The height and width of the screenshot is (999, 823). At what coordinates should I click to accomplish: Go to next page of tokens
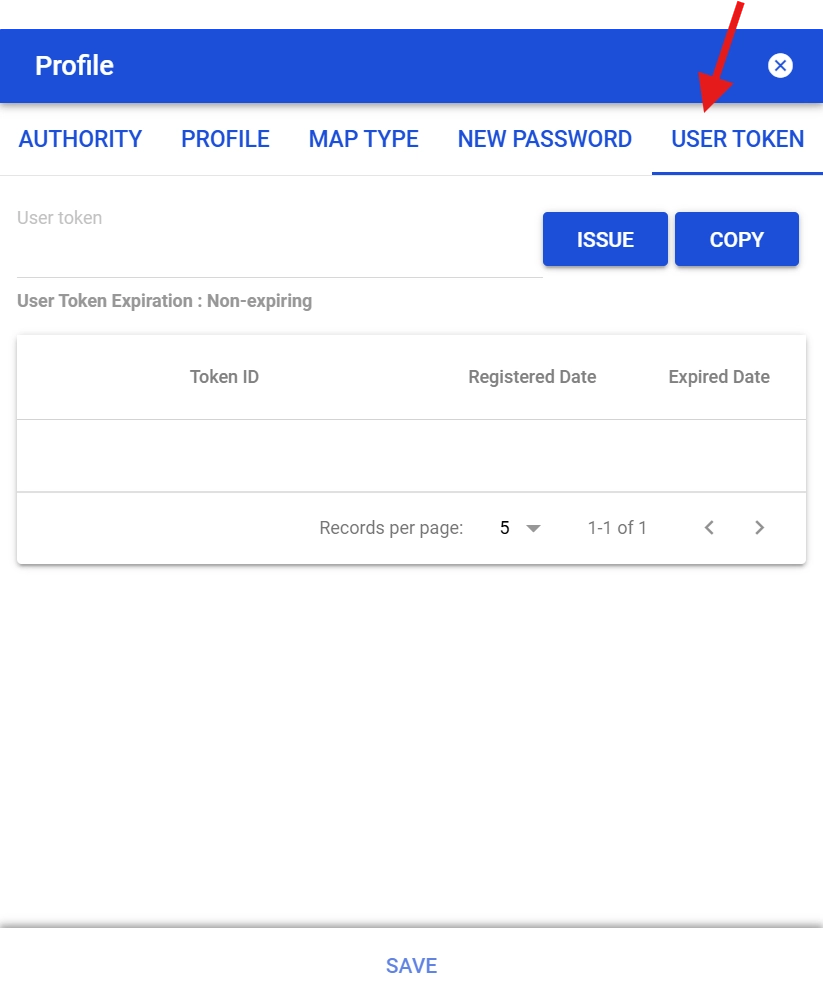(759, 528)
